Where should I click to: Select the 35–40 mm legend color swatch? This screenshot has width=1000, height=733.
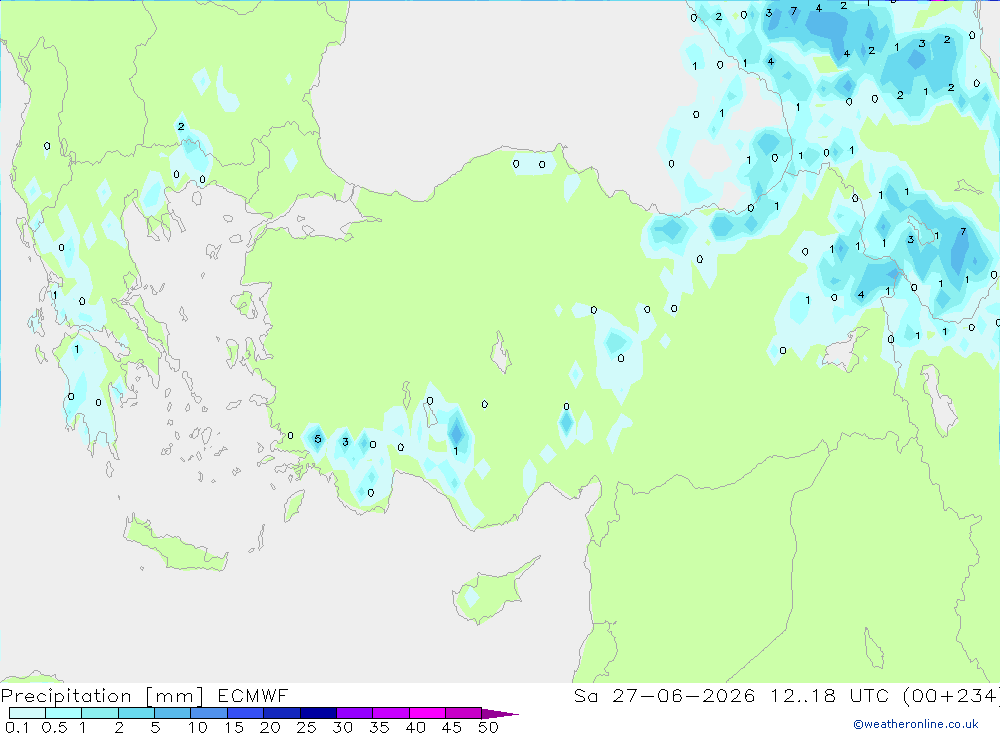click(391, 713)
